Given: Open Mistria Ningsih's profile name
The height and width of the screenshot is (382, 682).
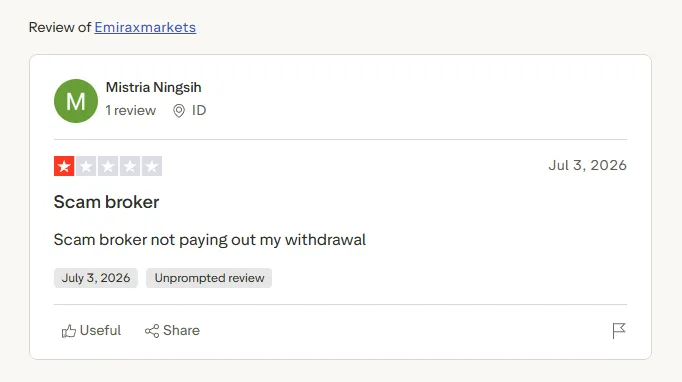Looking at the screenshot, I should pos(154,87).
